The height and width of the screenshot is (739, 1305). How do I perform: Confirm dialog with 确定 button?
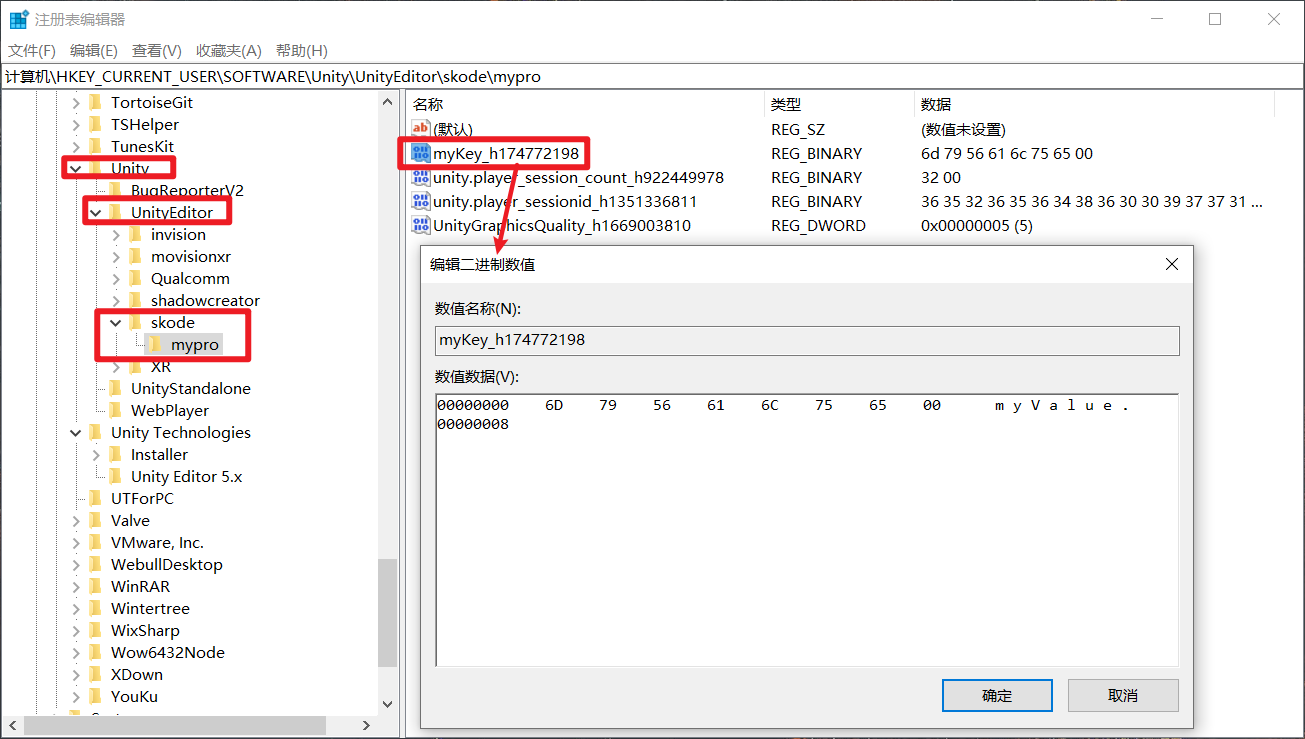coord(997,696)
